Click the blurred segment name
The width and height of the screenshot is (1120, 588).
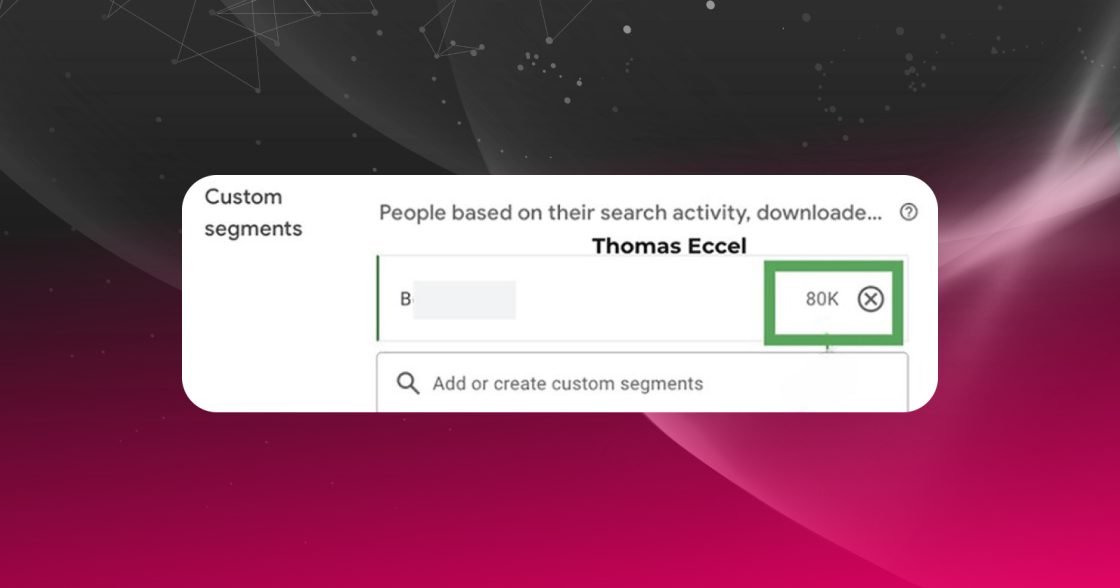point(464,299)
